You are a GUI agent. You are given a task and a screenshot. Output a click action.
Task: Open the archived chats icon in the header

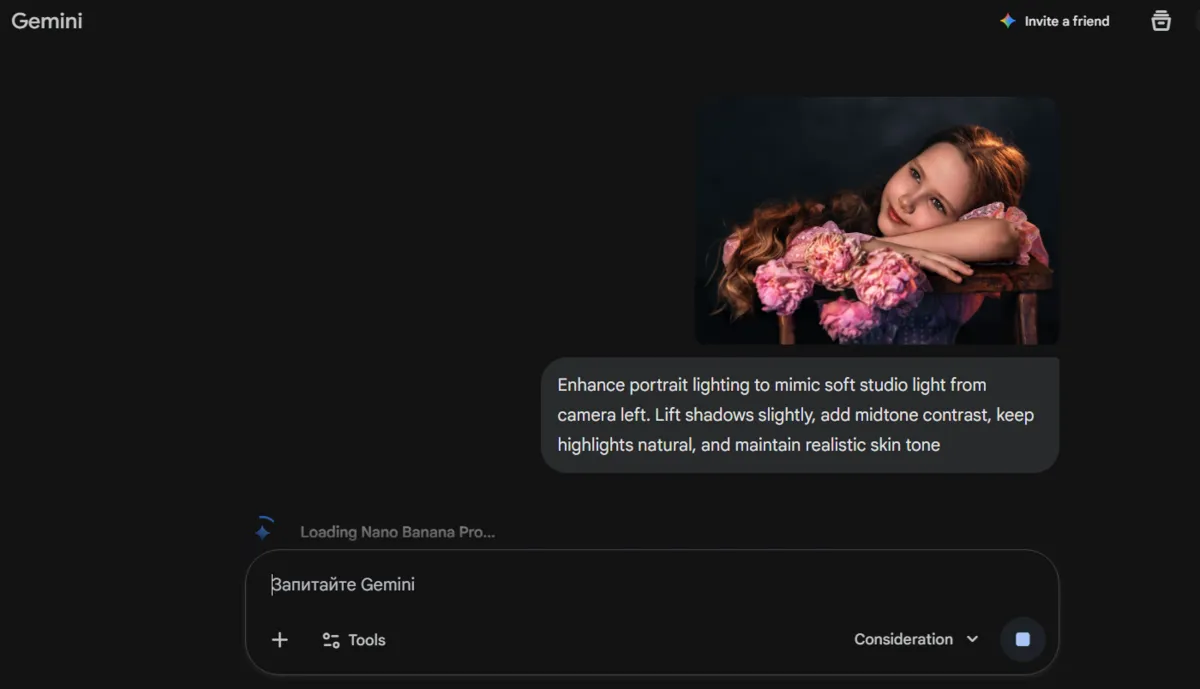point(1160,20)
